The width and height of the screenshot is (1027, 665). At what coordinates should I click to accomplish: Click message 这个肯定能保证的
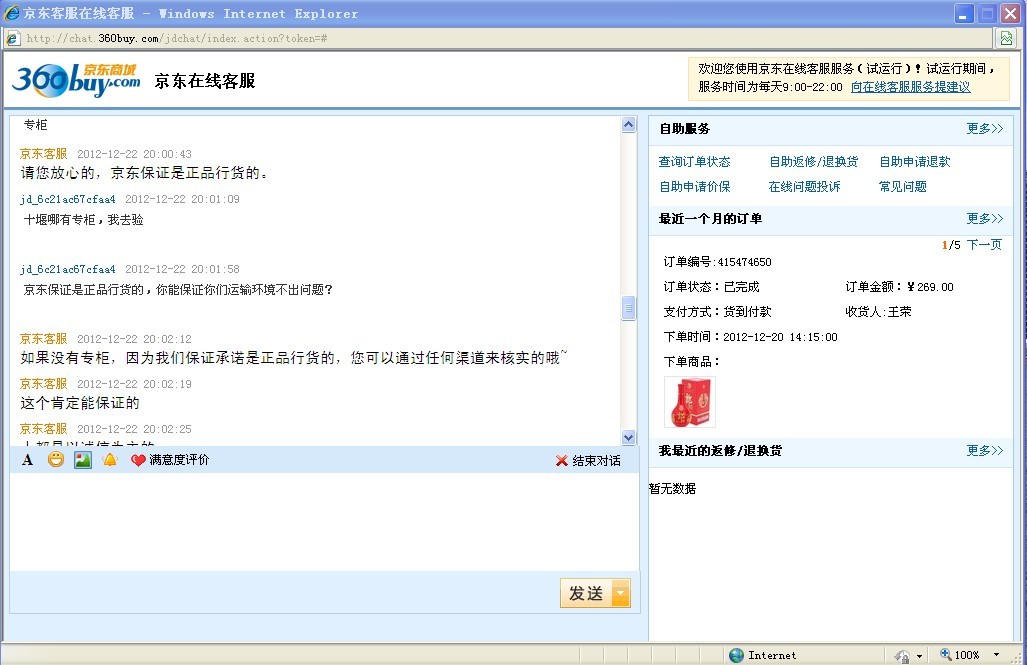pos(80,403)
